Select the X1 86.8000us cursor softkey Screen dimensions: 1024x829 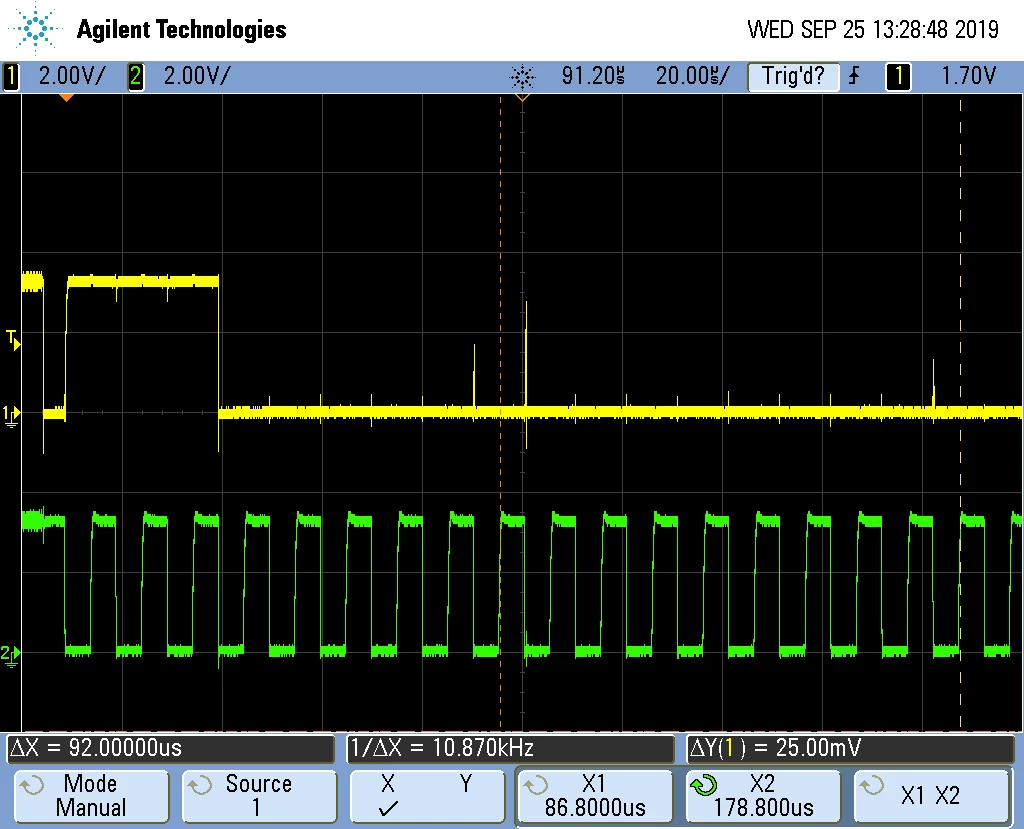(x=594, y=796)
